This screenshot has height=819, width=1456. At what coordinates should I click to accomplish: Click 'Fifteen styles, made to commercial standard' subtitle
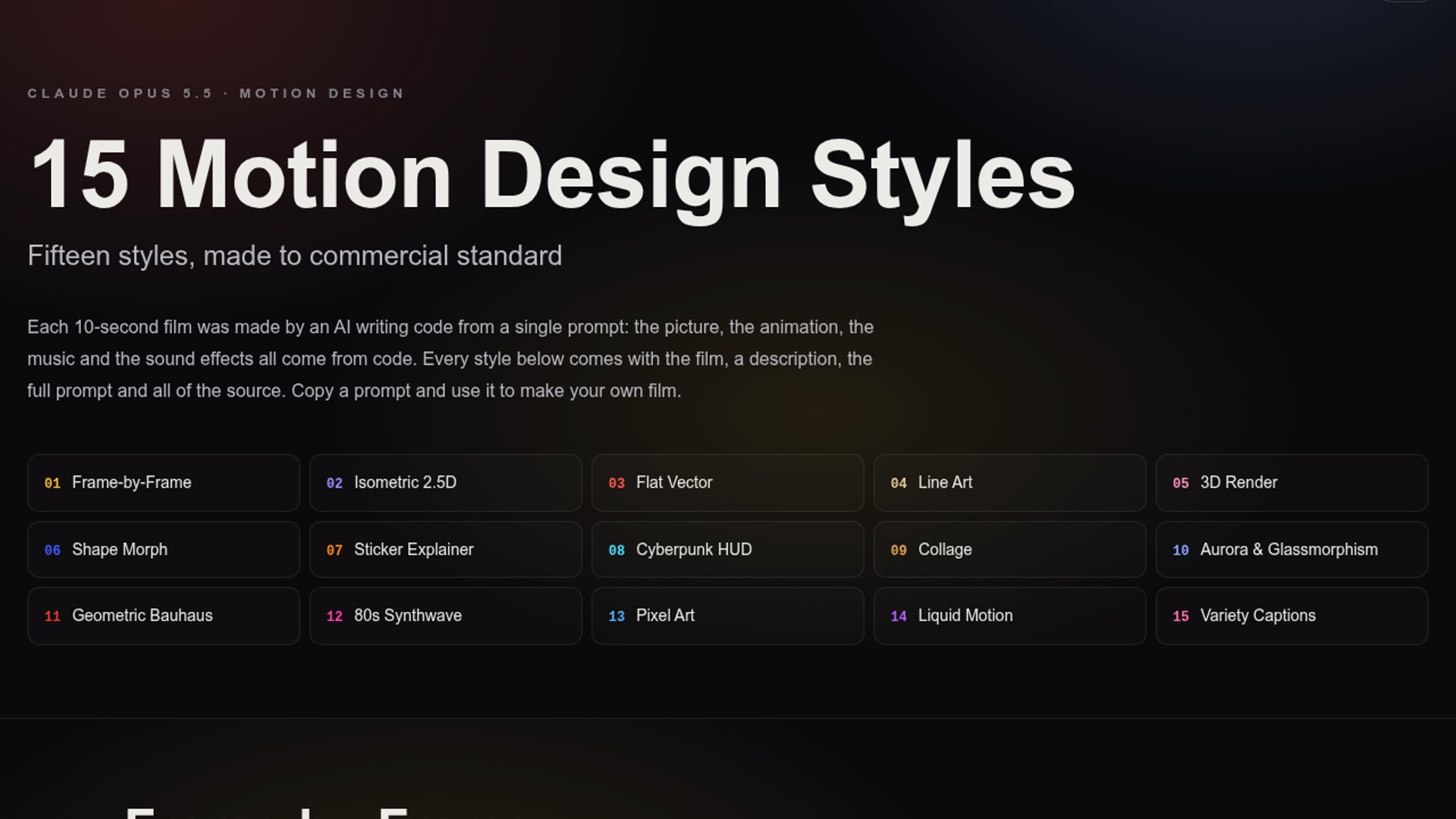(x=295, y=256)
